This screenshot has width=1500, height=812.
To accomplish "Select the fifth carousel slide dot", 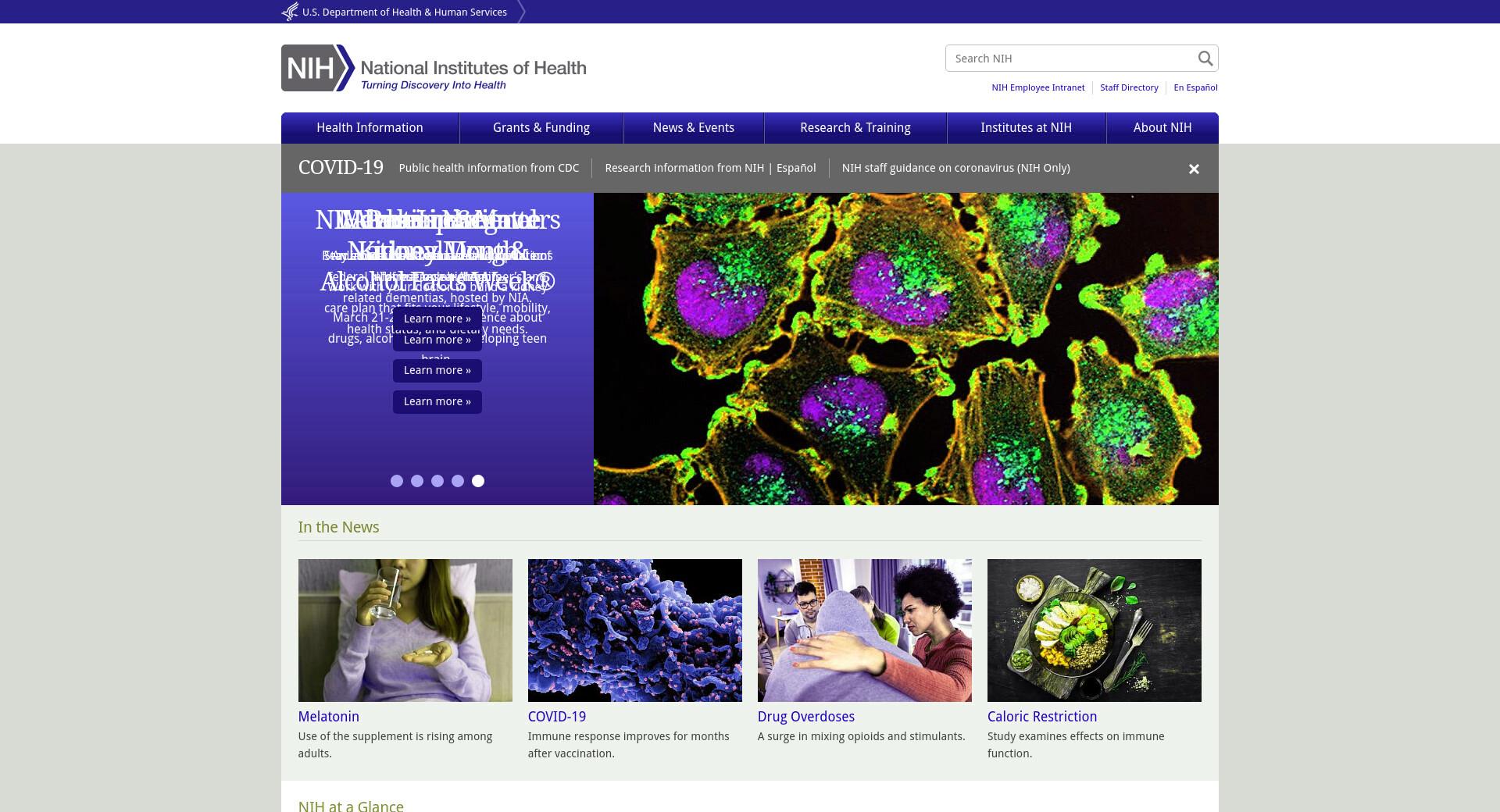I will click(478, 481).
